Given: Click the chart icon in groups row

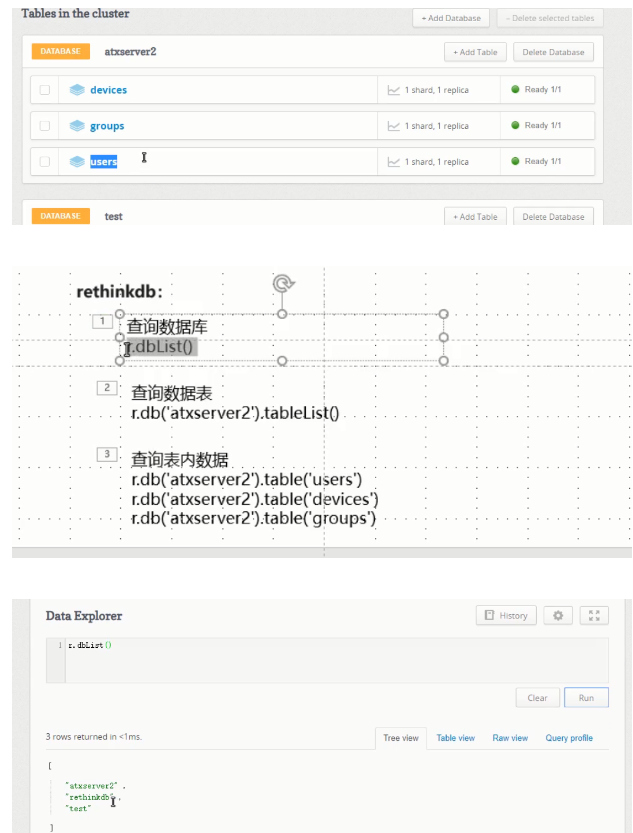Looking at the screenshot, I should coord(394,126).
